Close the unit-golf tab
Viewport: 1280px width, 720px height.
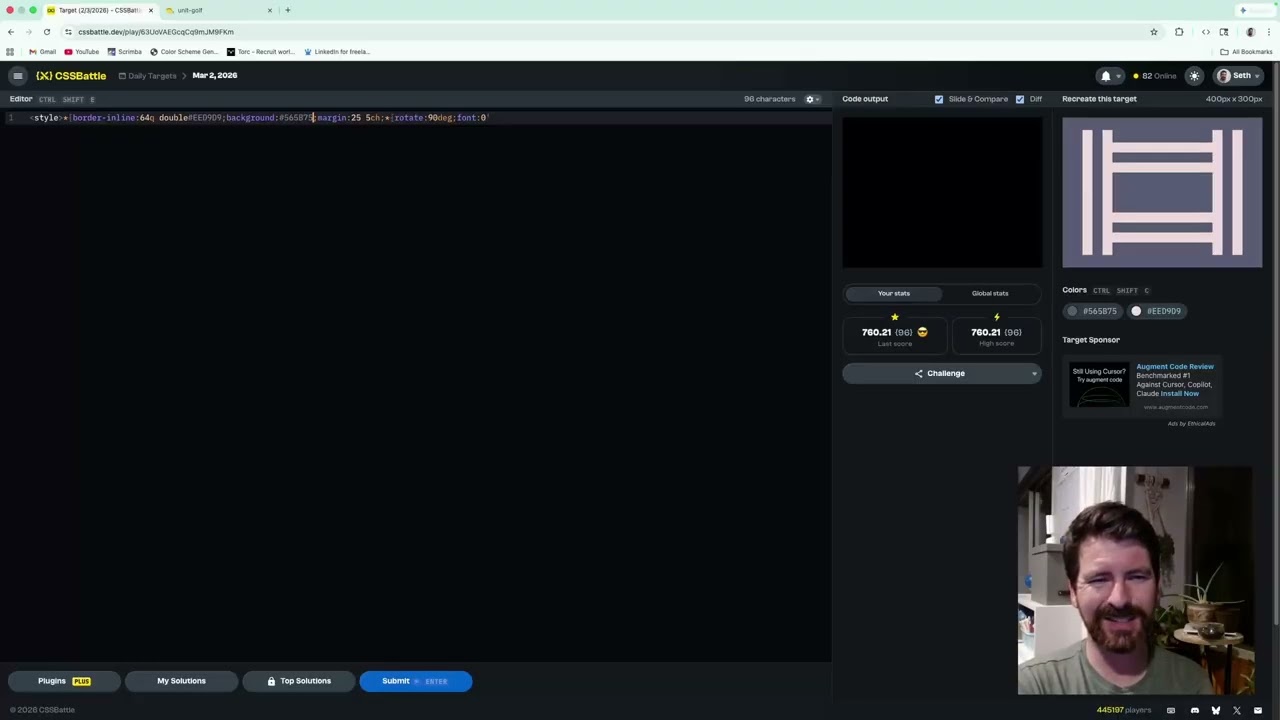pos(269,10)
